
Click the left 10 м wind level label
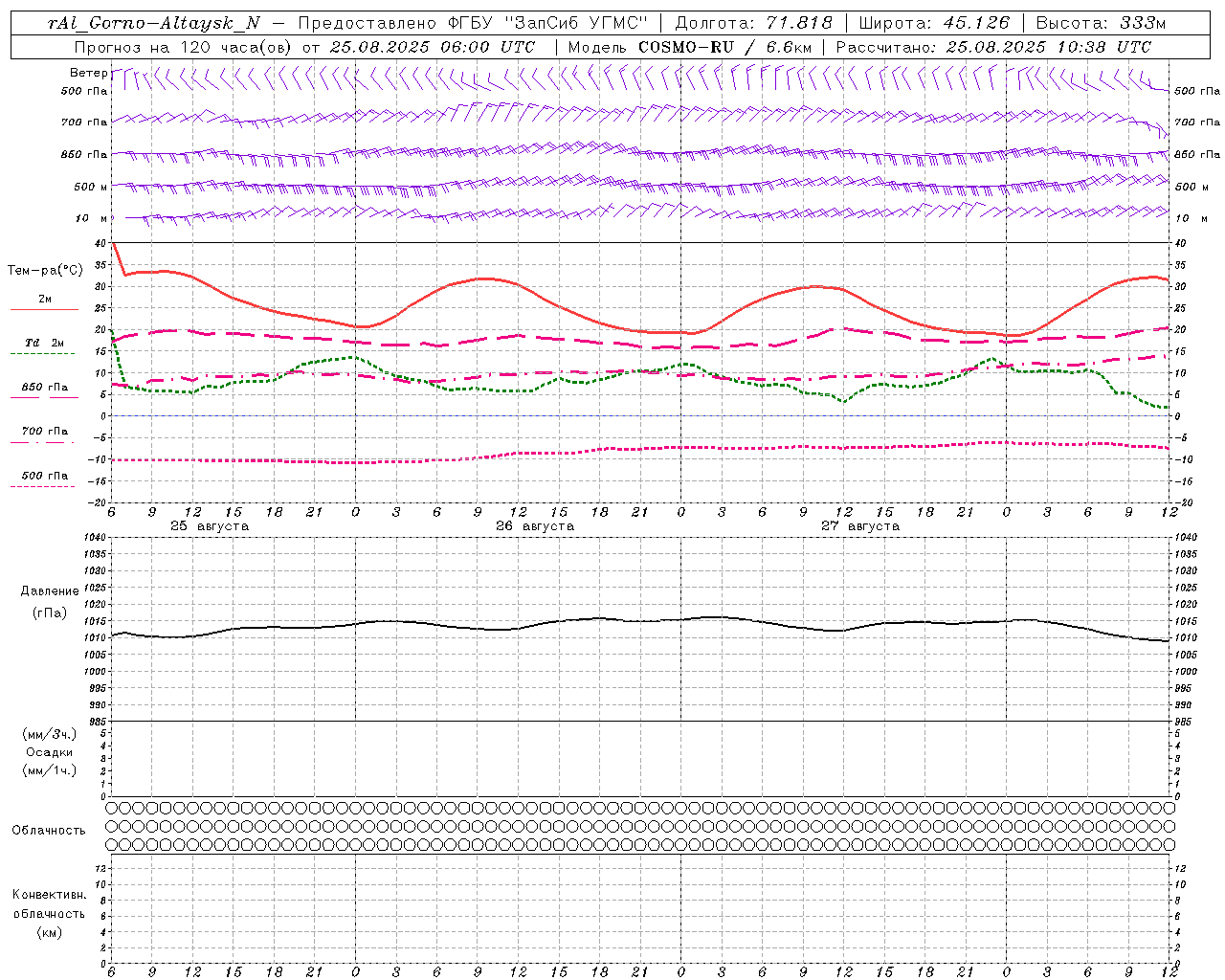(92, 218)
